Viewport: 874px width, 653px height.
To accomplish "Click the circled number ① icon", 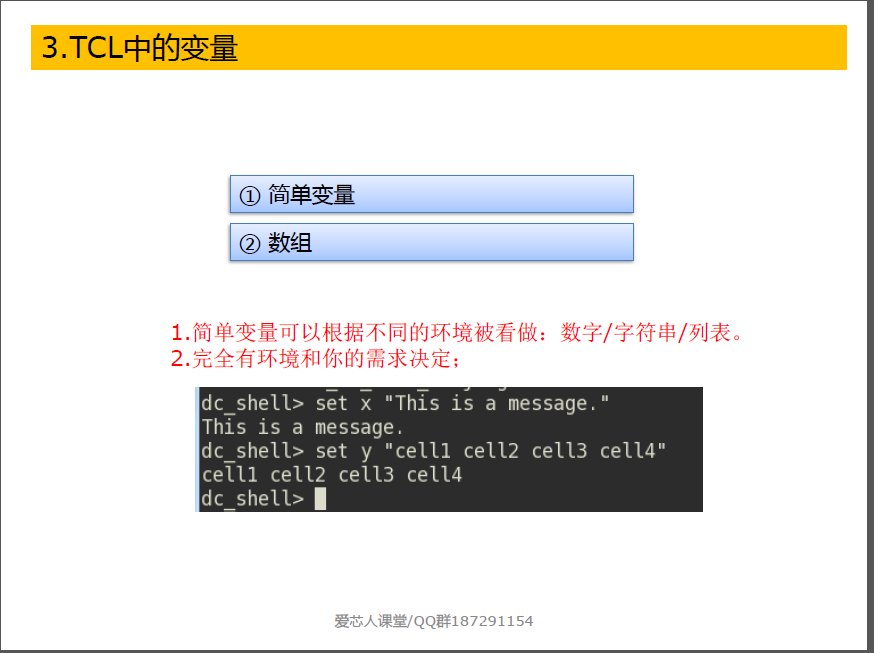I will pyautogui.click(x=250, y=196).
